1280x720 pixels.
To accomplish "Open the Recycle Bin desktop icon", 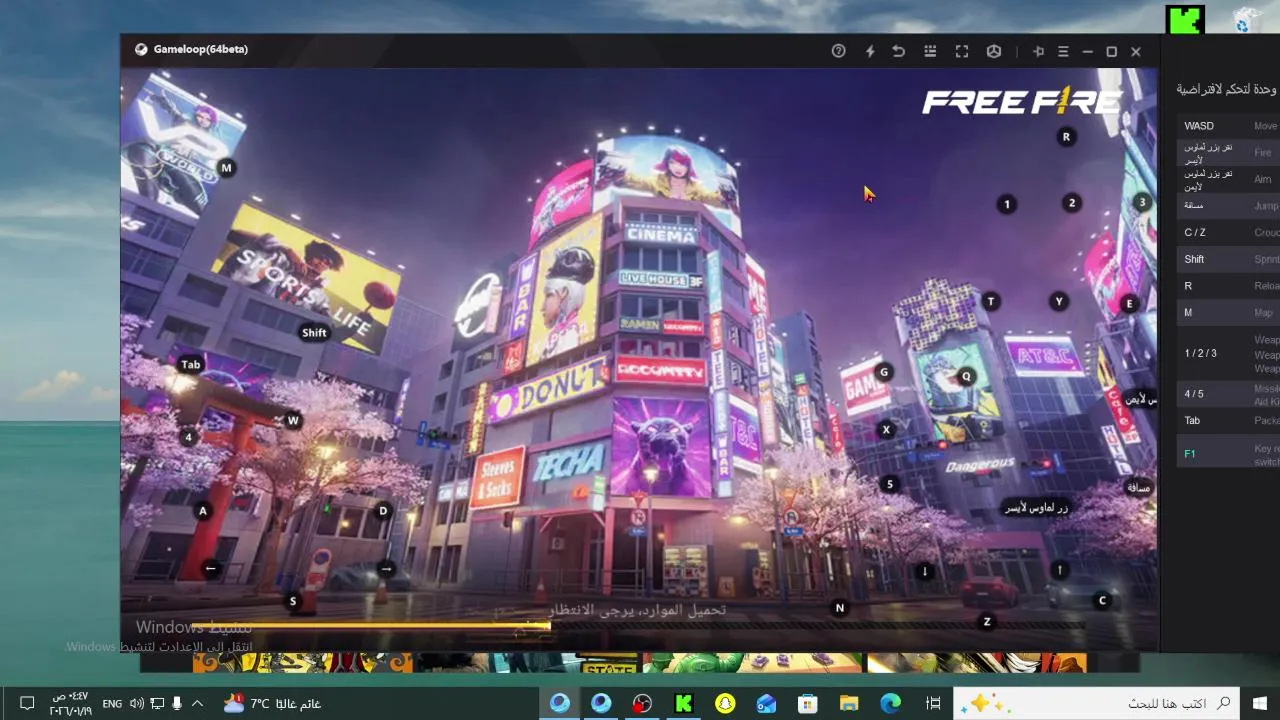I will pos(1245,20).
